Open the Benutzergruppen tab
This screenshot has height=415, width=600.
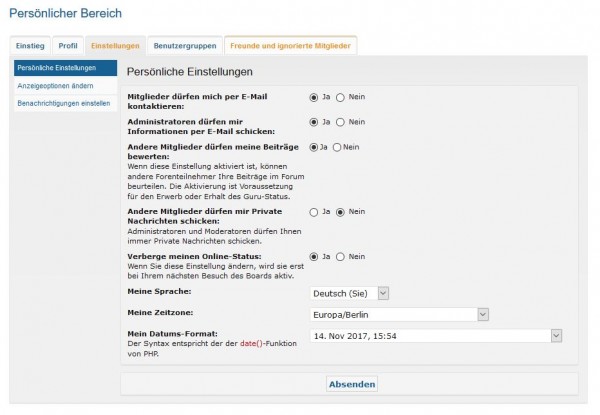(x=185, y=46)
